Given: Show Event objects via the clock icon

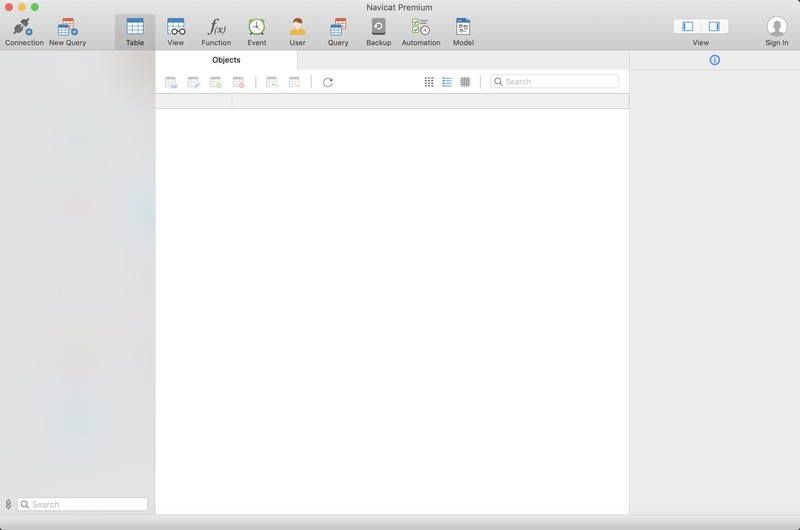Looking at the screenshot, I should tap(257, 32).
